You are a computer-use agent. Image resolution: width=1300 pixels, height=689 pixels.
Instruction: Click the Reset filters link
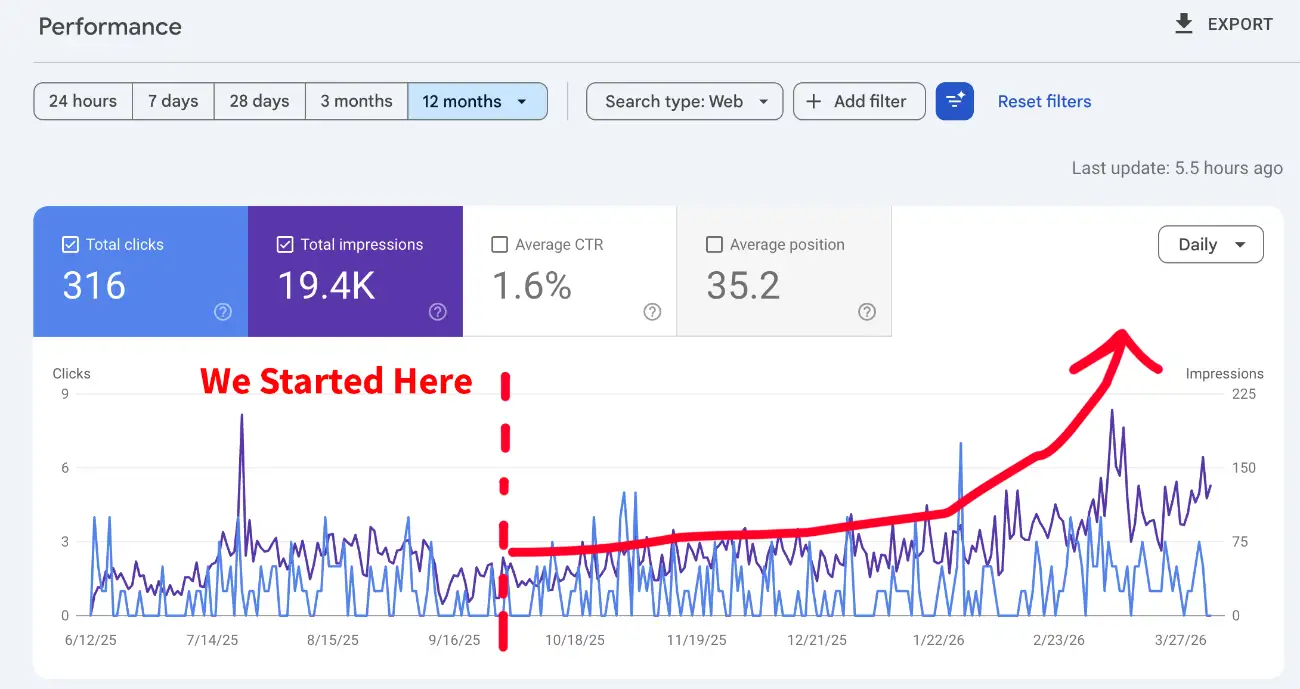click(x=1044, y=101)
